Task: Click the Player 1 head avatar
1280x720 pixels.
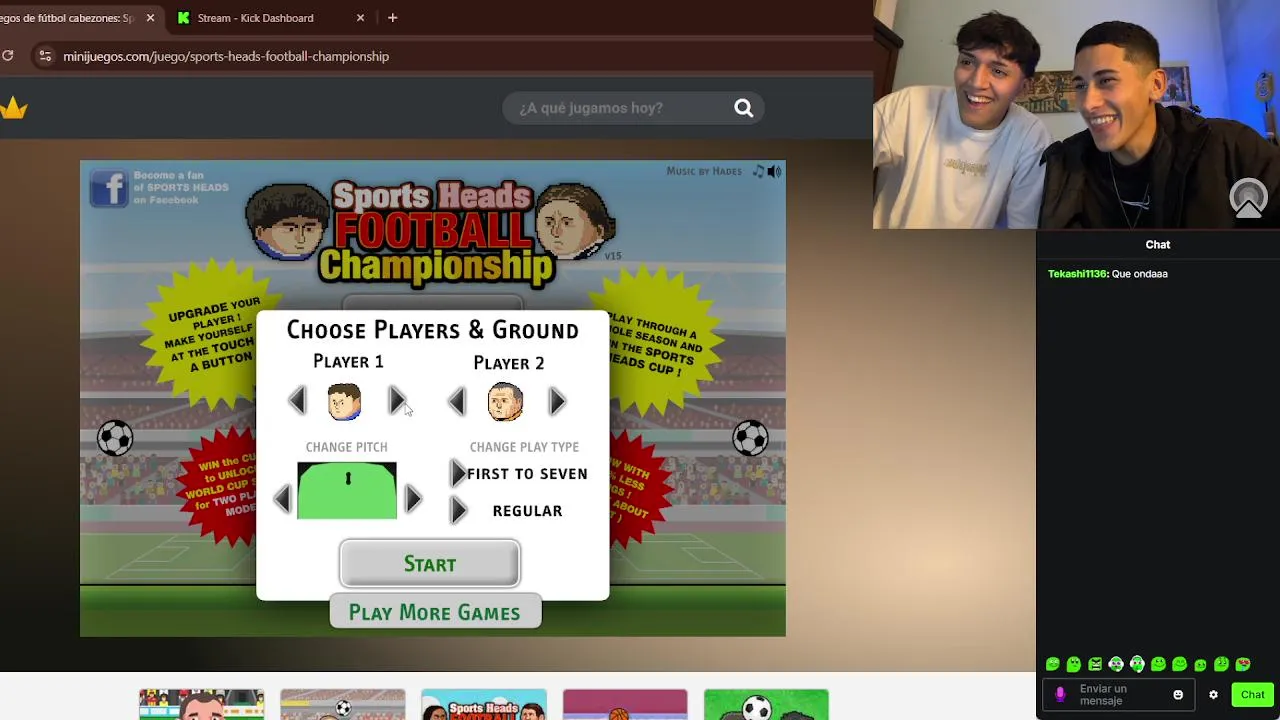Action: click(344, 401)
